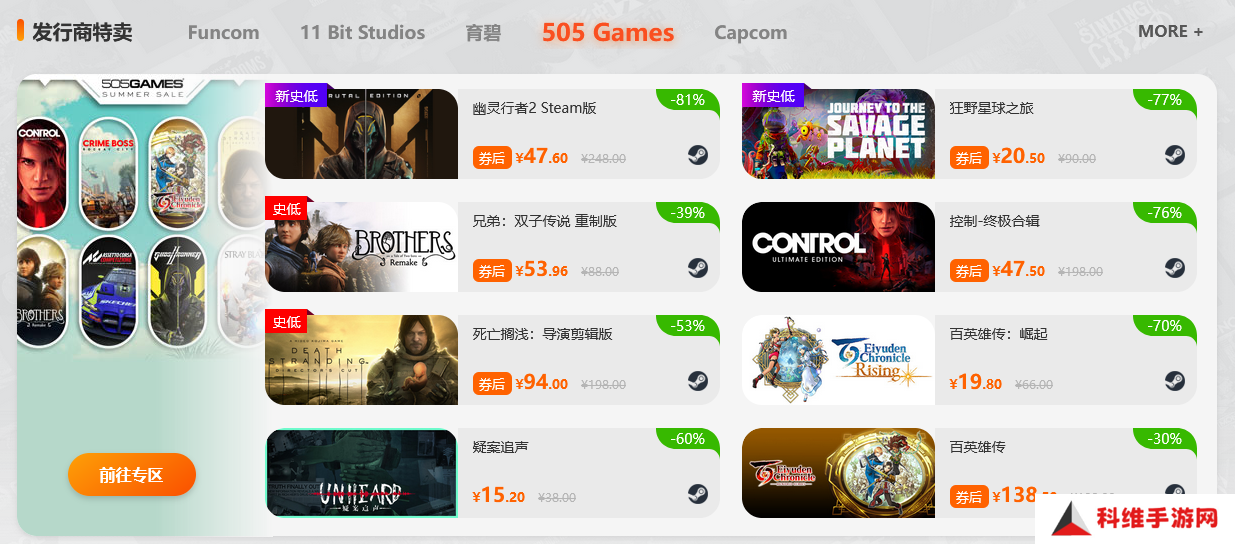Viewport: 1235px width, 544px height.
Task: Click Steam icon on 幽灵行者2 card
Action: point(697,155)
